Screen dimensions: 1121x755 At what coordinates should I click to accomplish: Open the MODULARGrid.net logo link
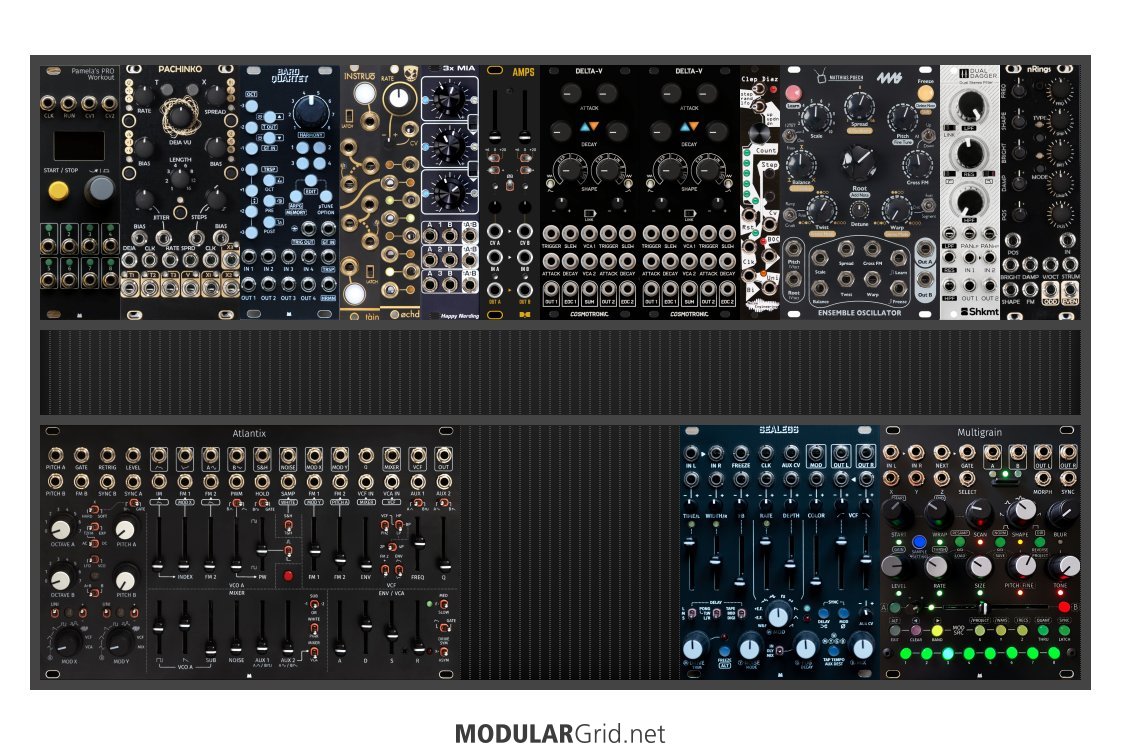click(x=560, y=734)
